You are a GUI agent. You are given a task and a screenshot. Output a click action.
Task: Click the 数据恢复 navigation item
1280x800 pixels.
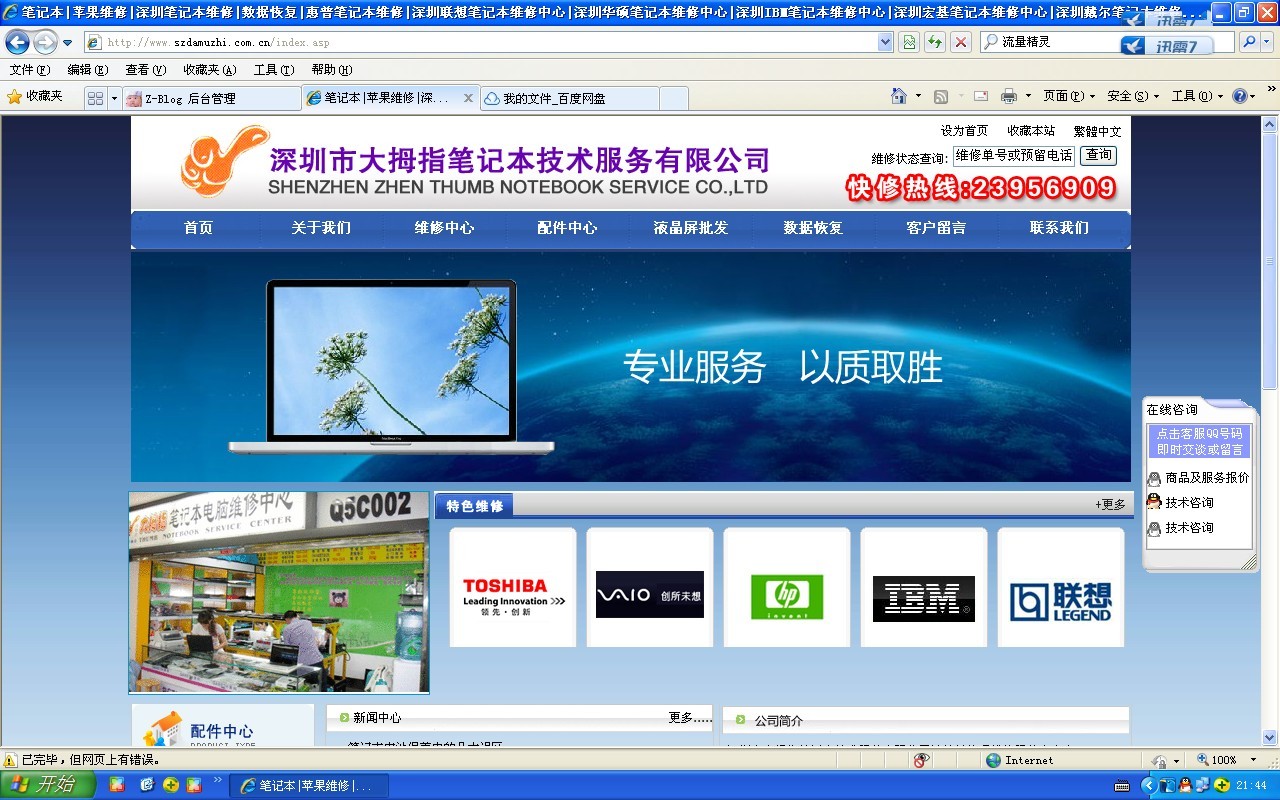click(813, 228)
